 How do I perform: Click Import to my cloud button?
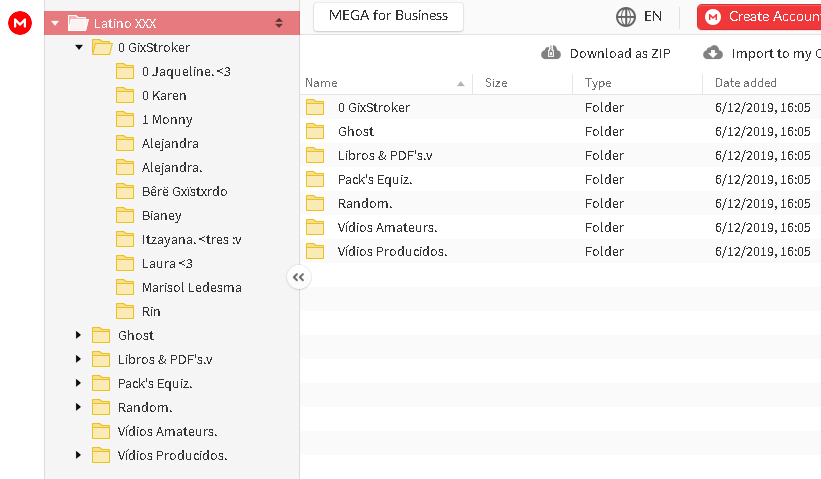point(762,53)
